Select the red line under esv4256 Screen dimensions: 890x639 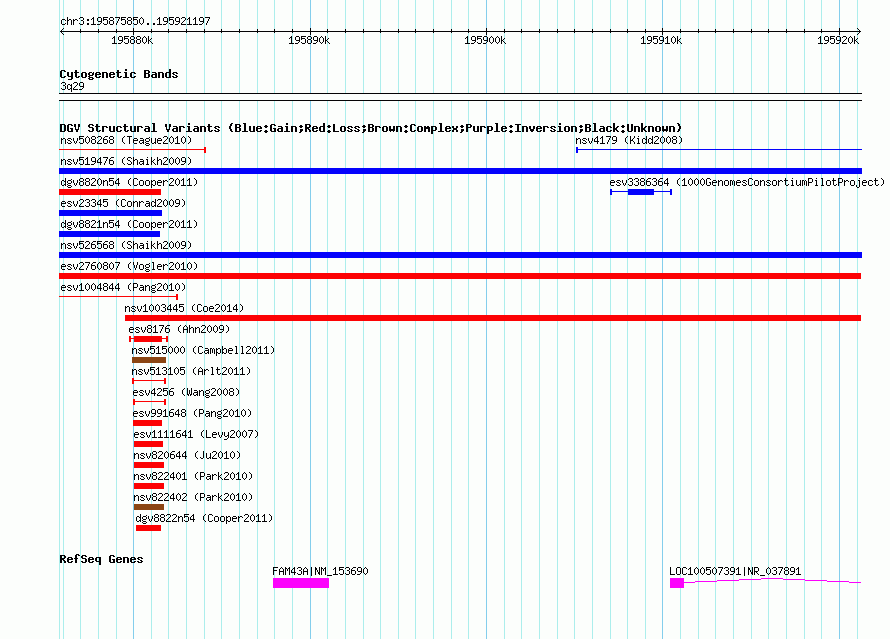coord(149,402)
